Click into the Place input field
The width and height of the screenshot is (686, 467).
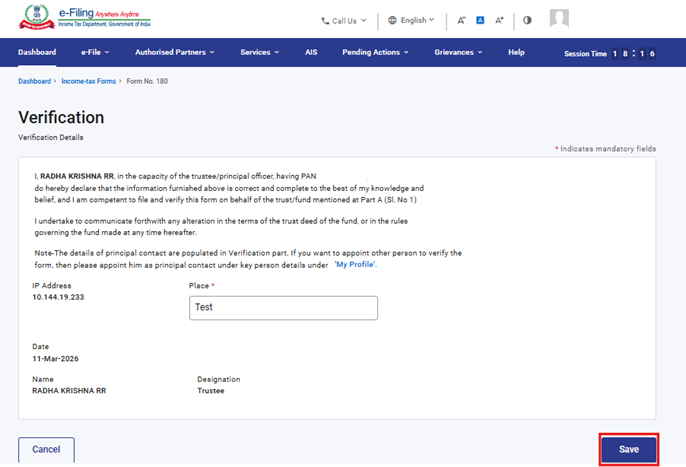283,308
